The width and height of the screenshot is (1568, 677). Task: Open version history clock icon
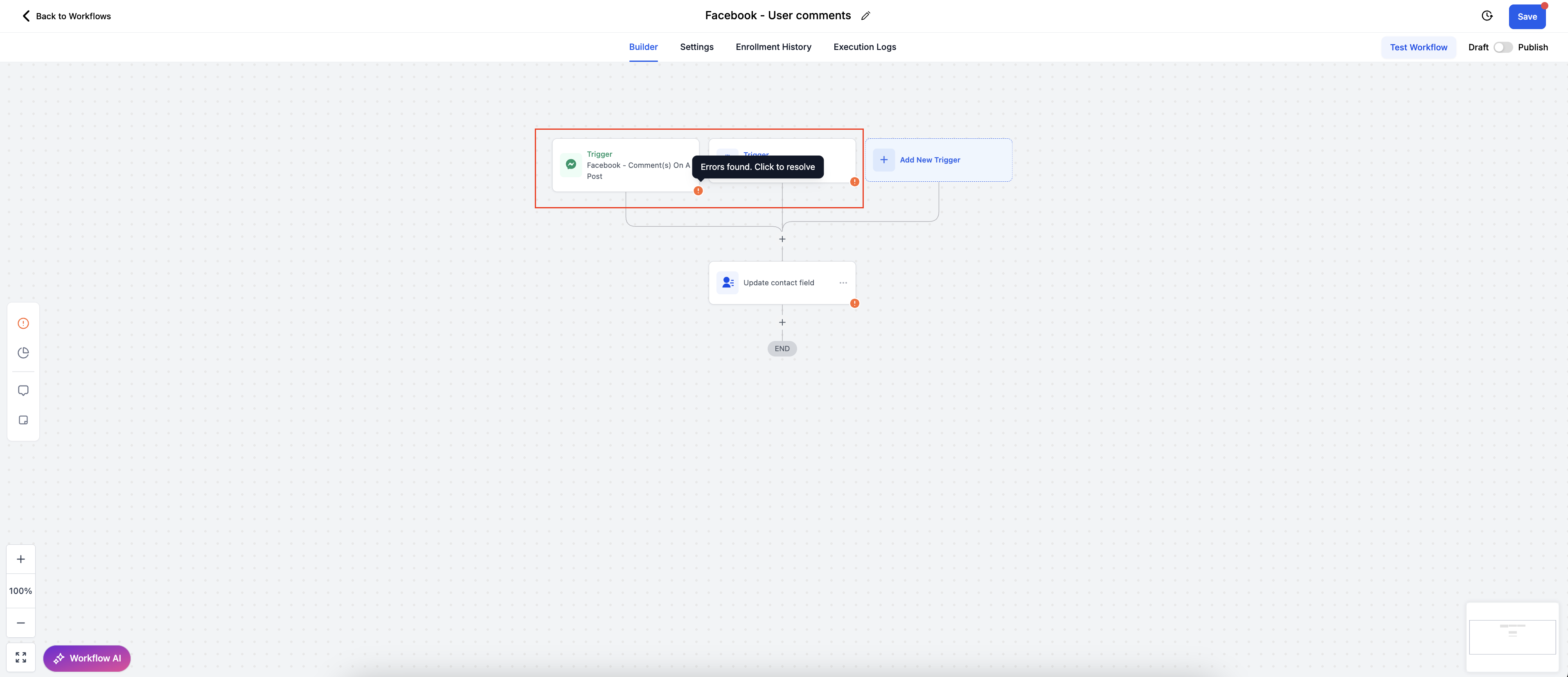[x=1487, y=16]
